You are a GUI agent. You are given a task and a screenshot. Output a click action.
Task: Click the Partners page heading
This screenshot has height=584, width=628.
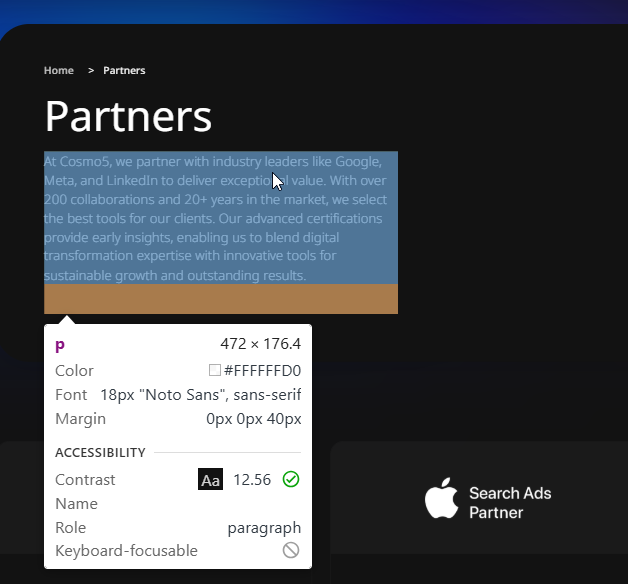tap(128, 117)
